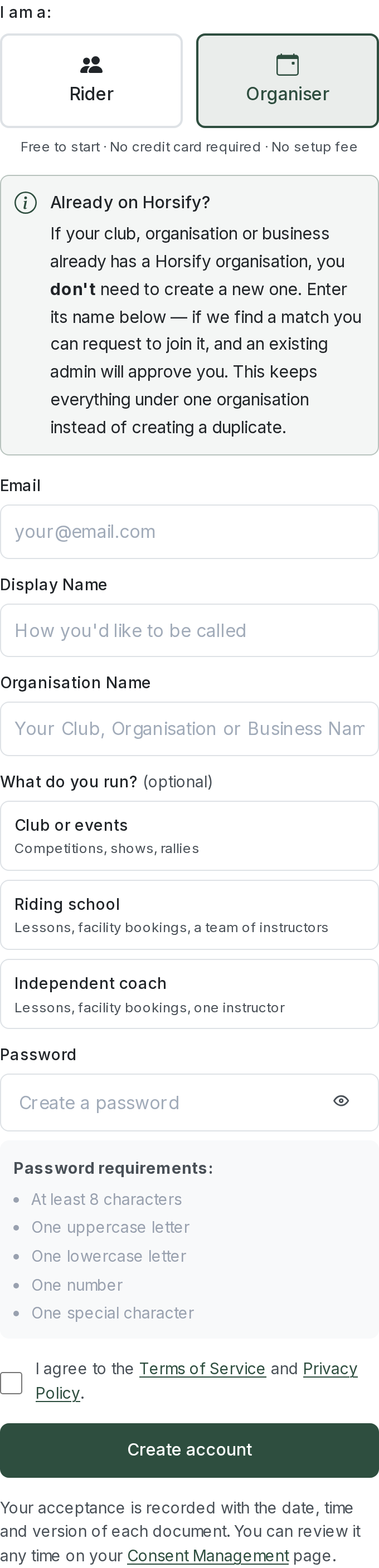Click the 'Password requirements:' heading
Screen dimensions: 379x1568
click(113, 1169)
